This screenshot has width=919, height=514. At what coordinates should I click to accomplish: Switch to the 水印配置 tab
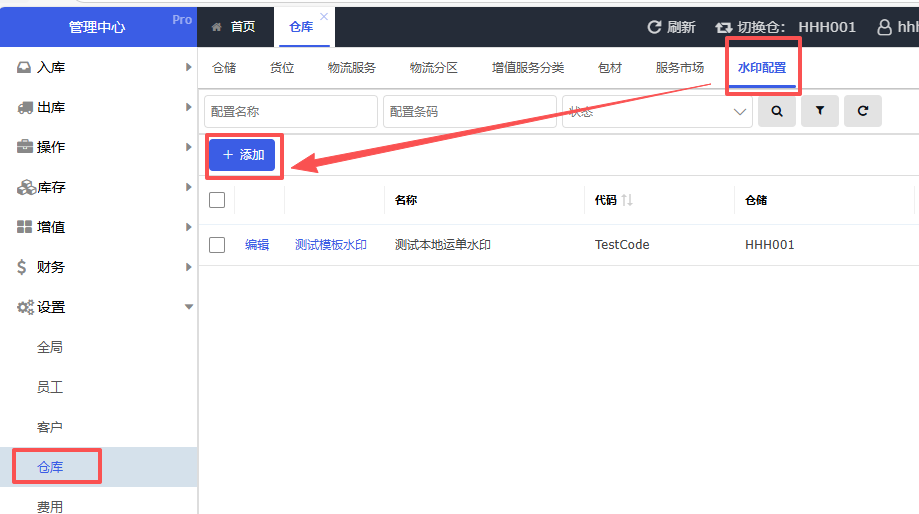[761, 68]
